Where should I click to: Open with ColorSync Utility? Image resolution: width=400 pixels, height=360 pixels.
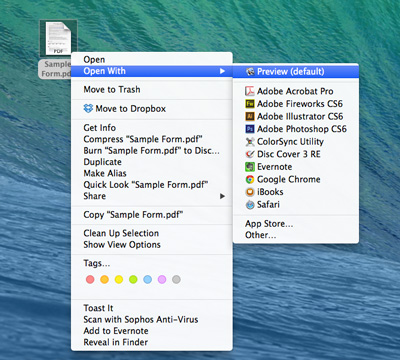tap(296, 142)
